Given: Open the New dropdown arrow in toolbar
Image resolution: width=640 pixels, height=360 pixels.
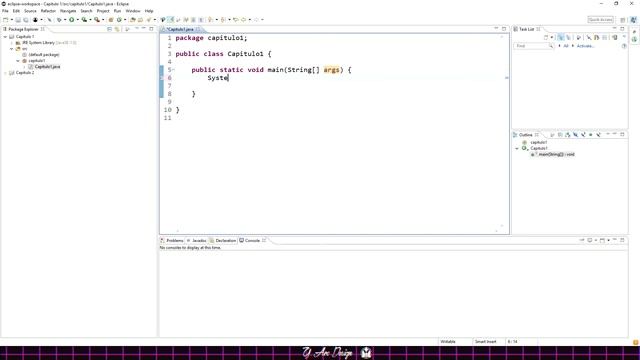Looking at the screenshot, I should tap(11, 20).
